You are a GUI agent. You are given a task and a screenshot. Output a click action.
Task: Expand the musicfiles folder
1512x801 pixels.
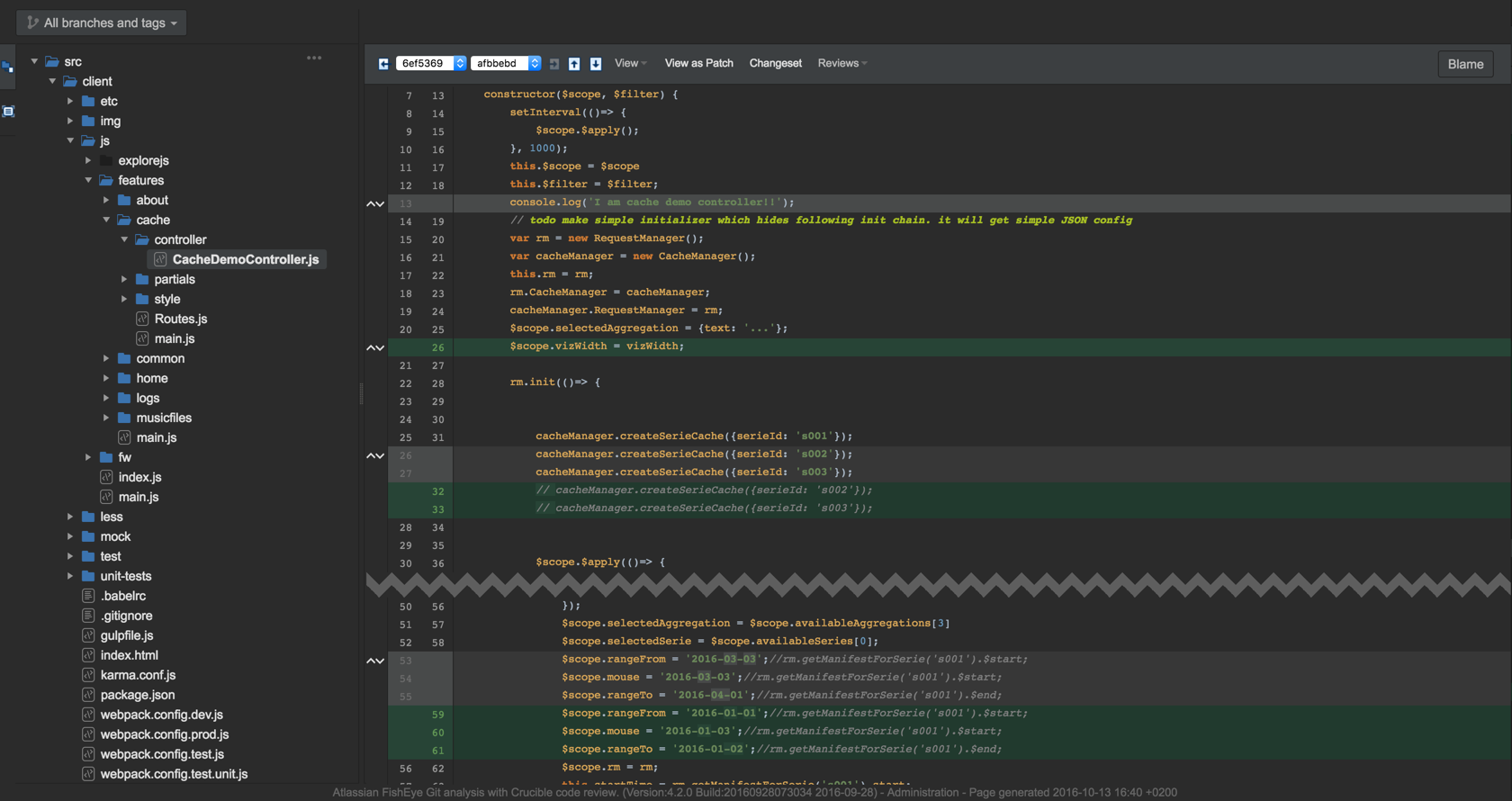click(x=106, y=418)
